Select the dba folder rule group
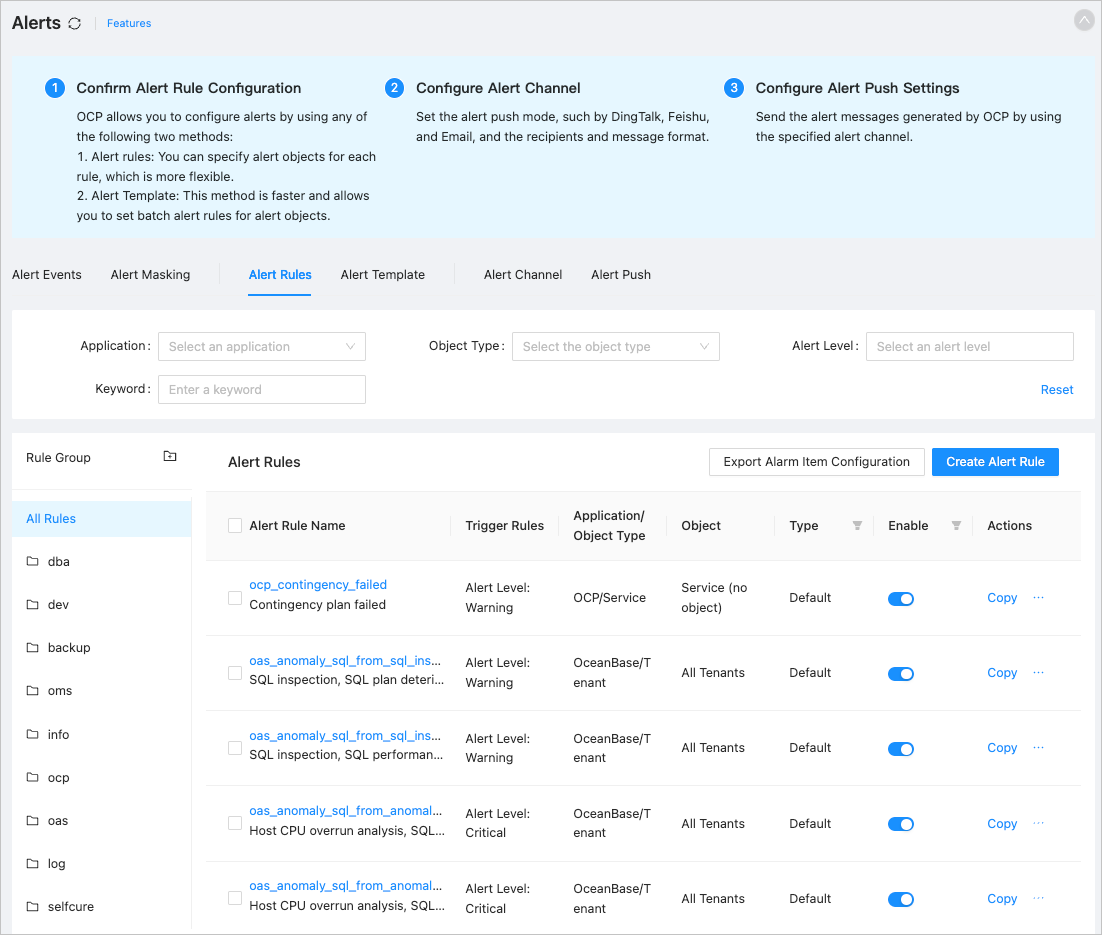This screenshot has height=935, width=1102. pos(59,562)
